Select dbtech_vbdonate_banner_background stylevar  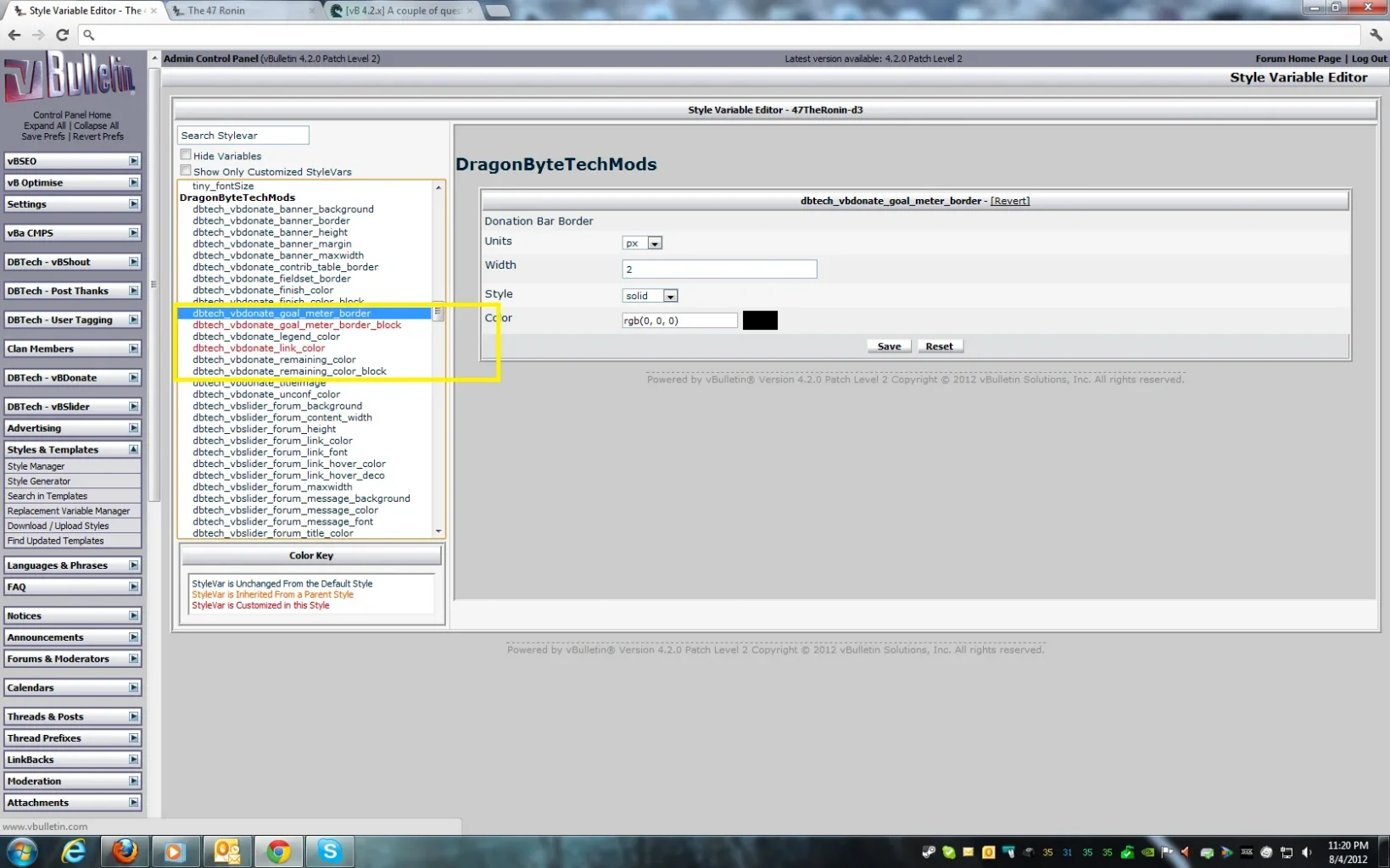tap(283, 209)
